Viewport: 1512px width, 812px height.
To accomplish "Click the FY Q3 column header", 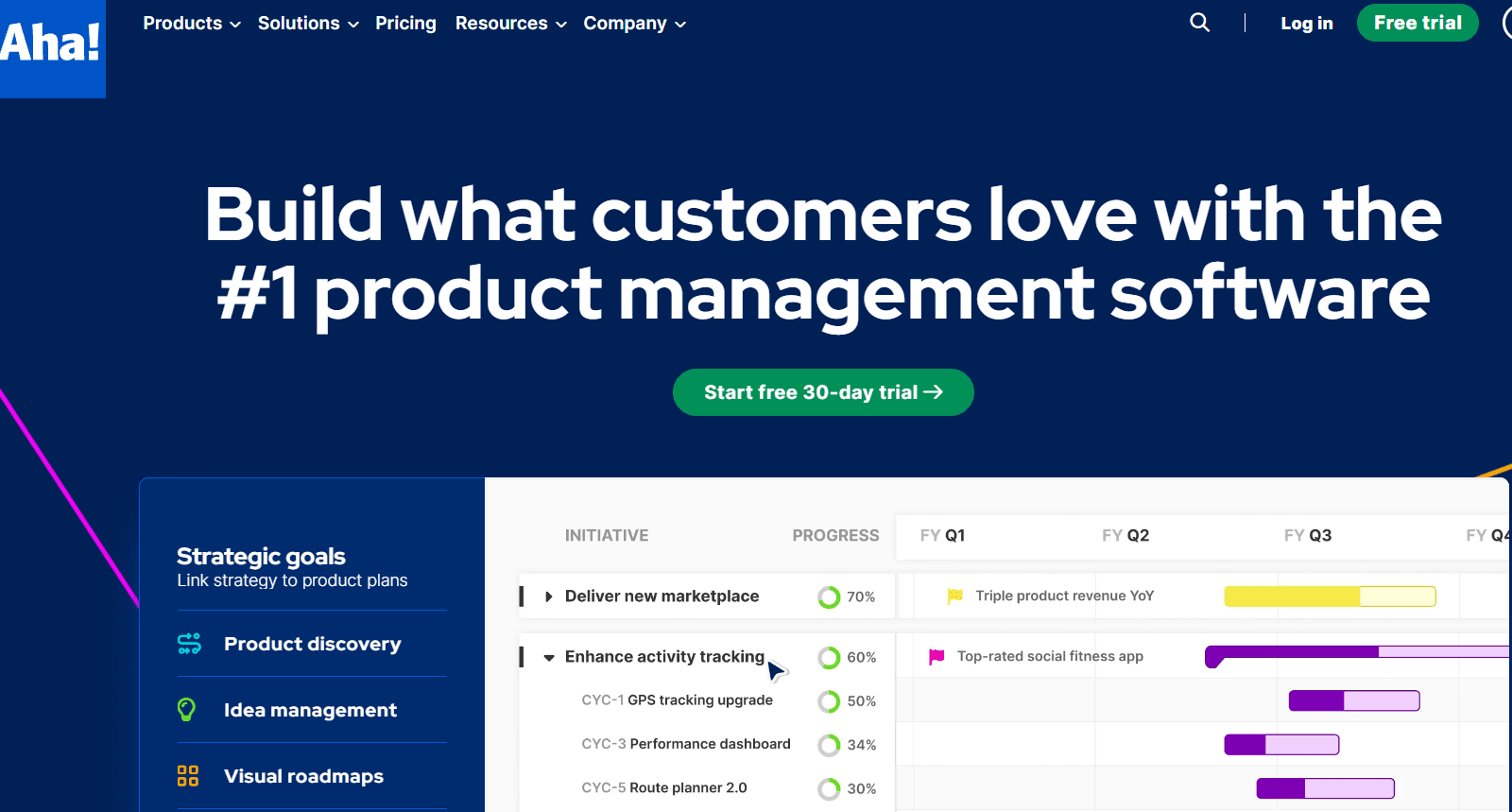I will (1308, 535).
